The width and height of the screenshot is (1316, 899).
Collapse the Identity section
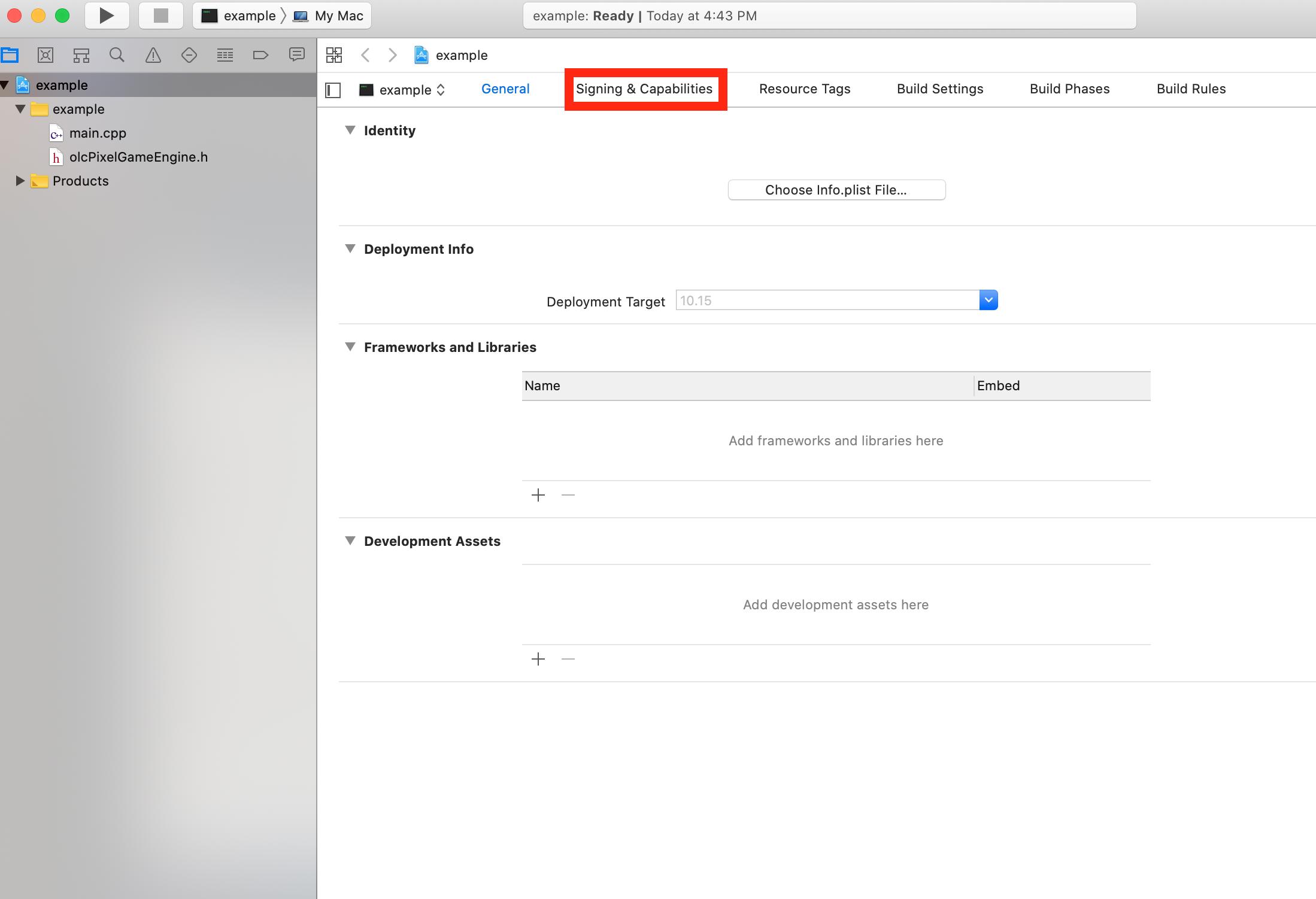click(x=350, y=130)
